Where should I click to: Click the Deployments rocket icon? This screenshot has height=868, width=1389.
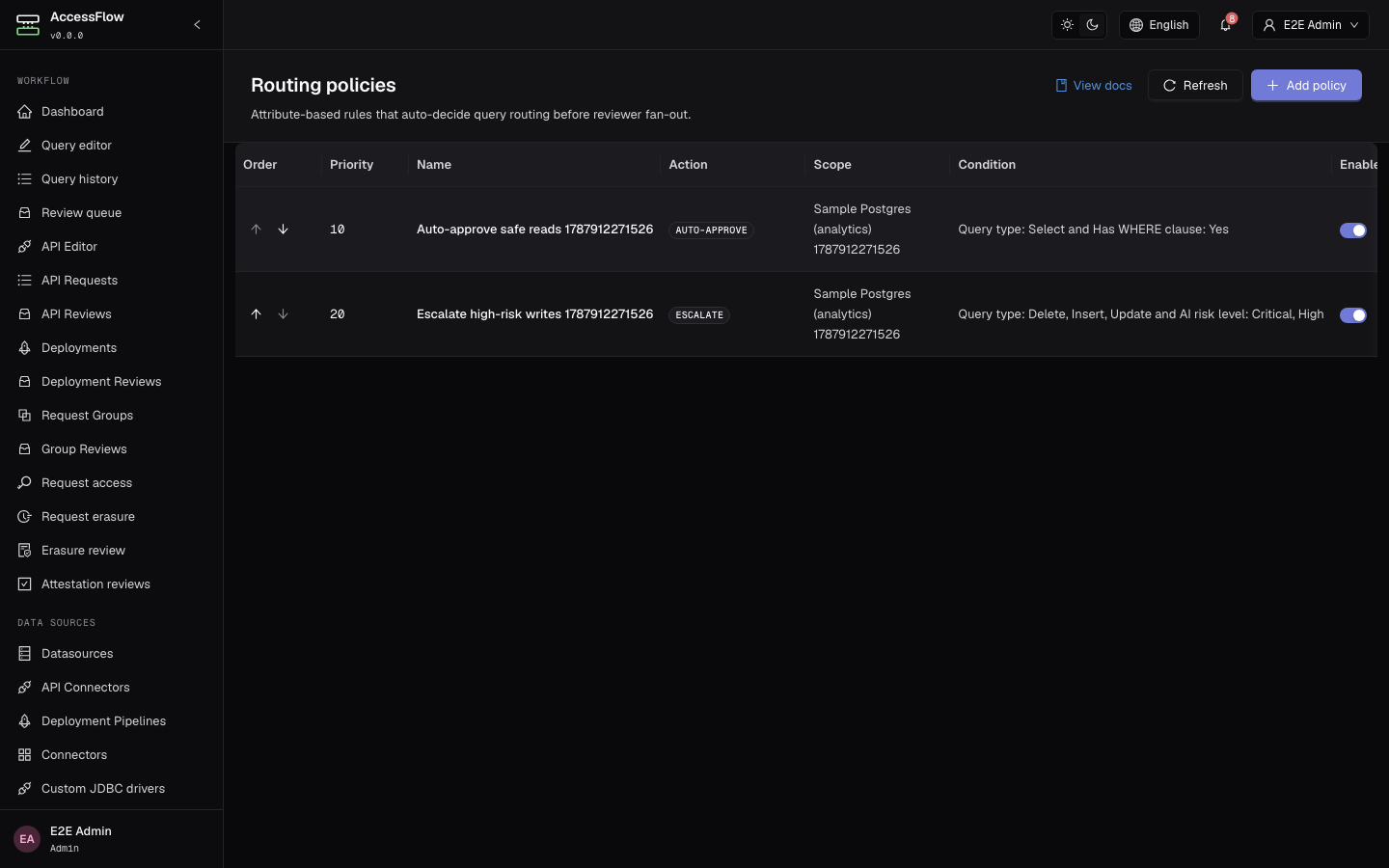click(x=25, y=348)
